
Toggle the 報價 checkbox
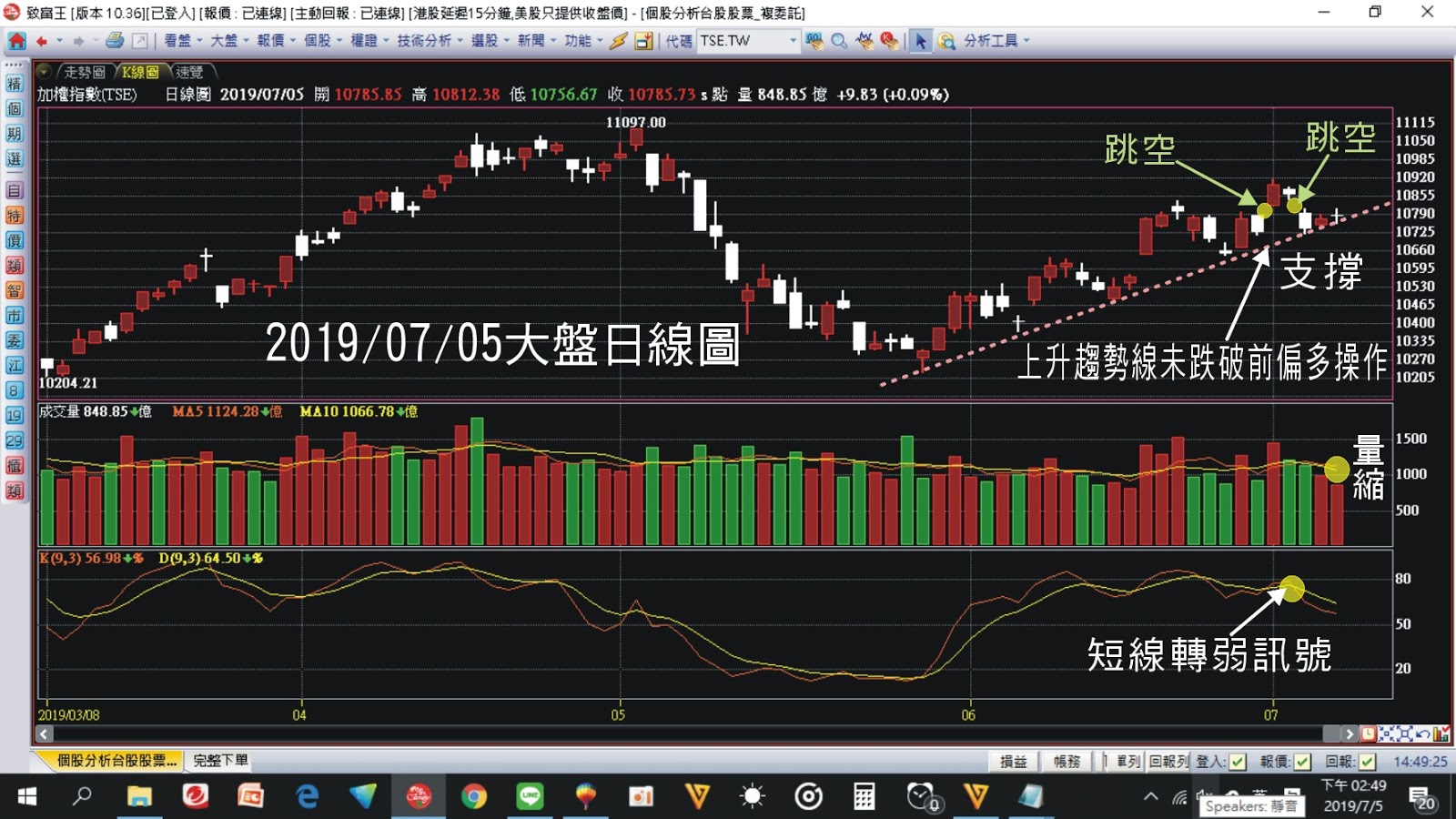point(1302,762)
